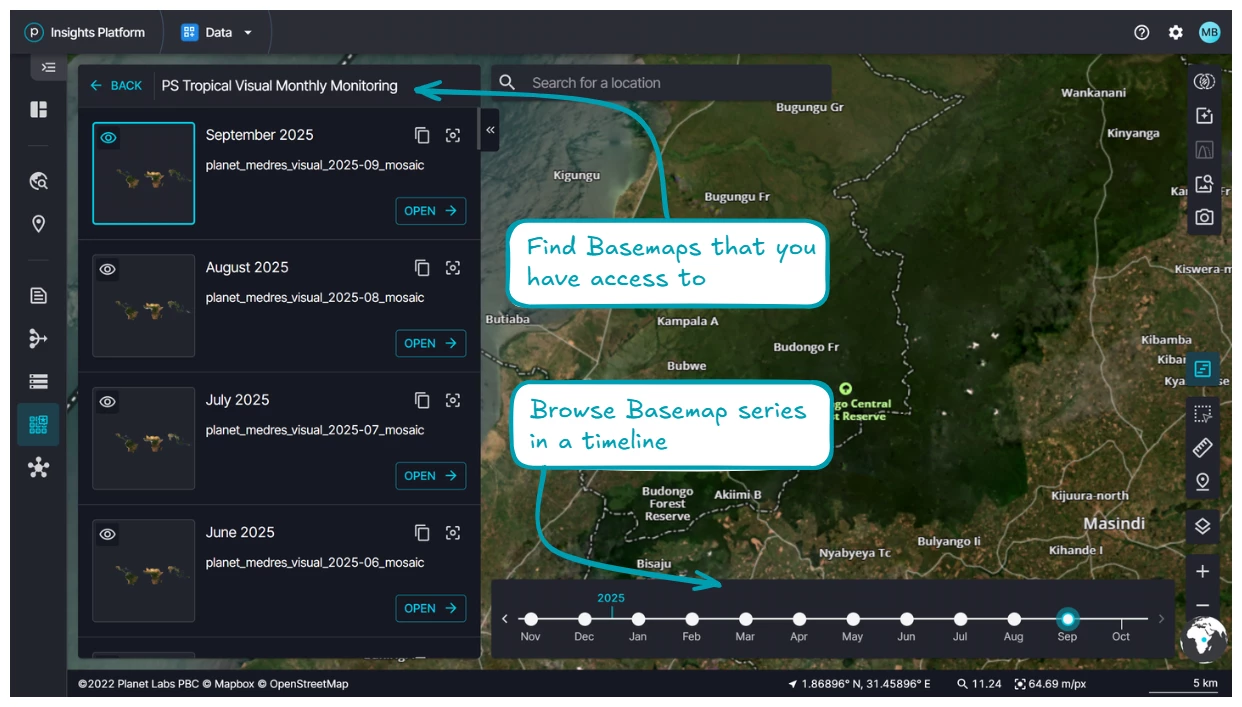
Task: Open the September 2025 basemap
Action: click(x=431, y=211)
